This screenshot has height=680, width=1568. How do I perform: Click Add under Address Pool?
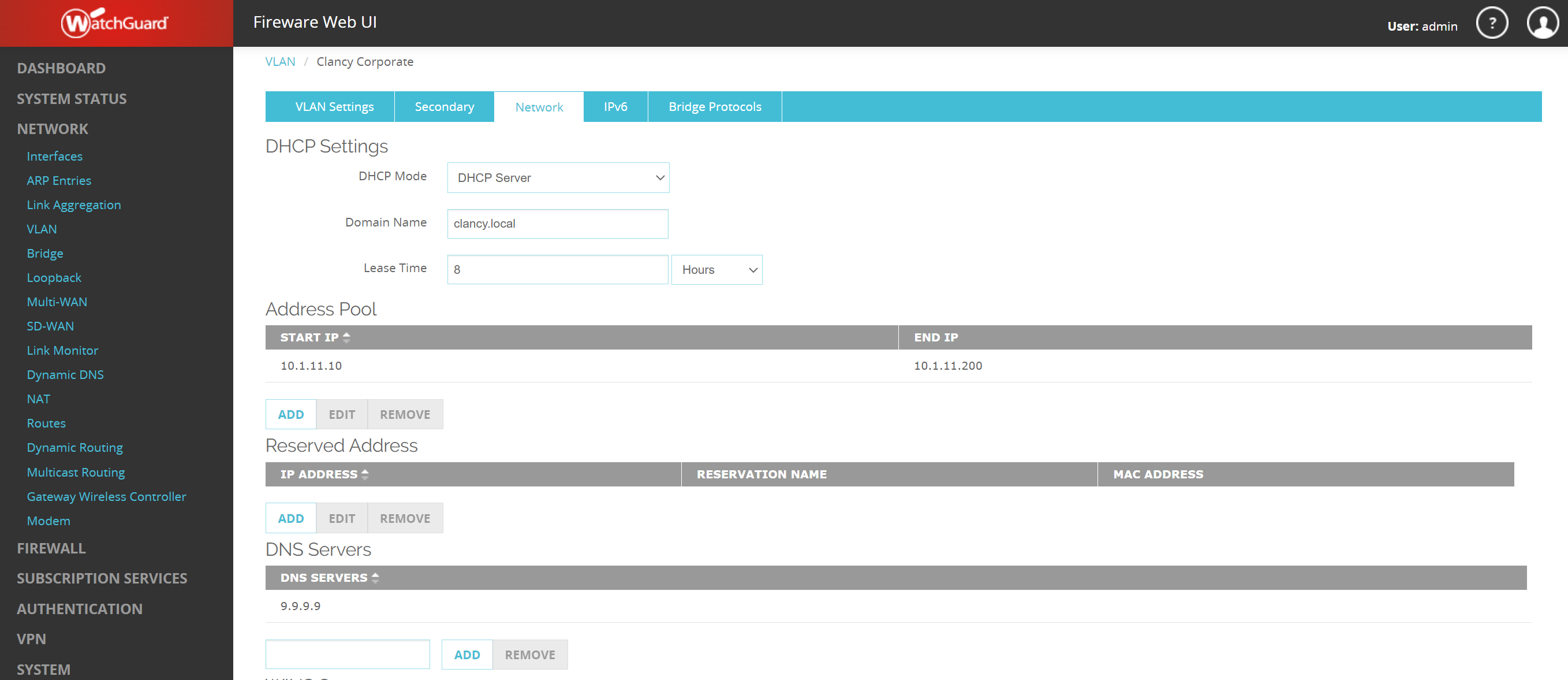(x=290, y=414)
